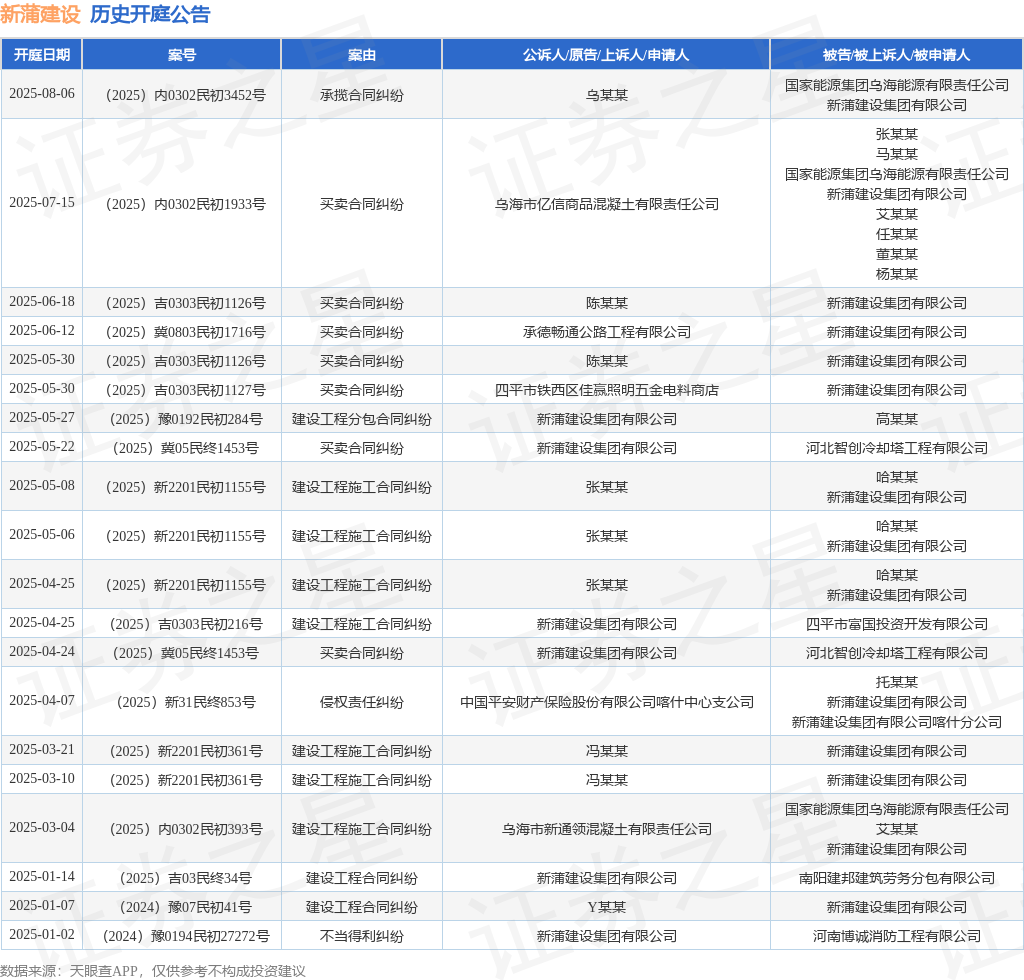Image resolution: width=1024 pixels, height=980 pixels.
Task: Click case number 内0302民初393号
Action: (x=185, y=829)
